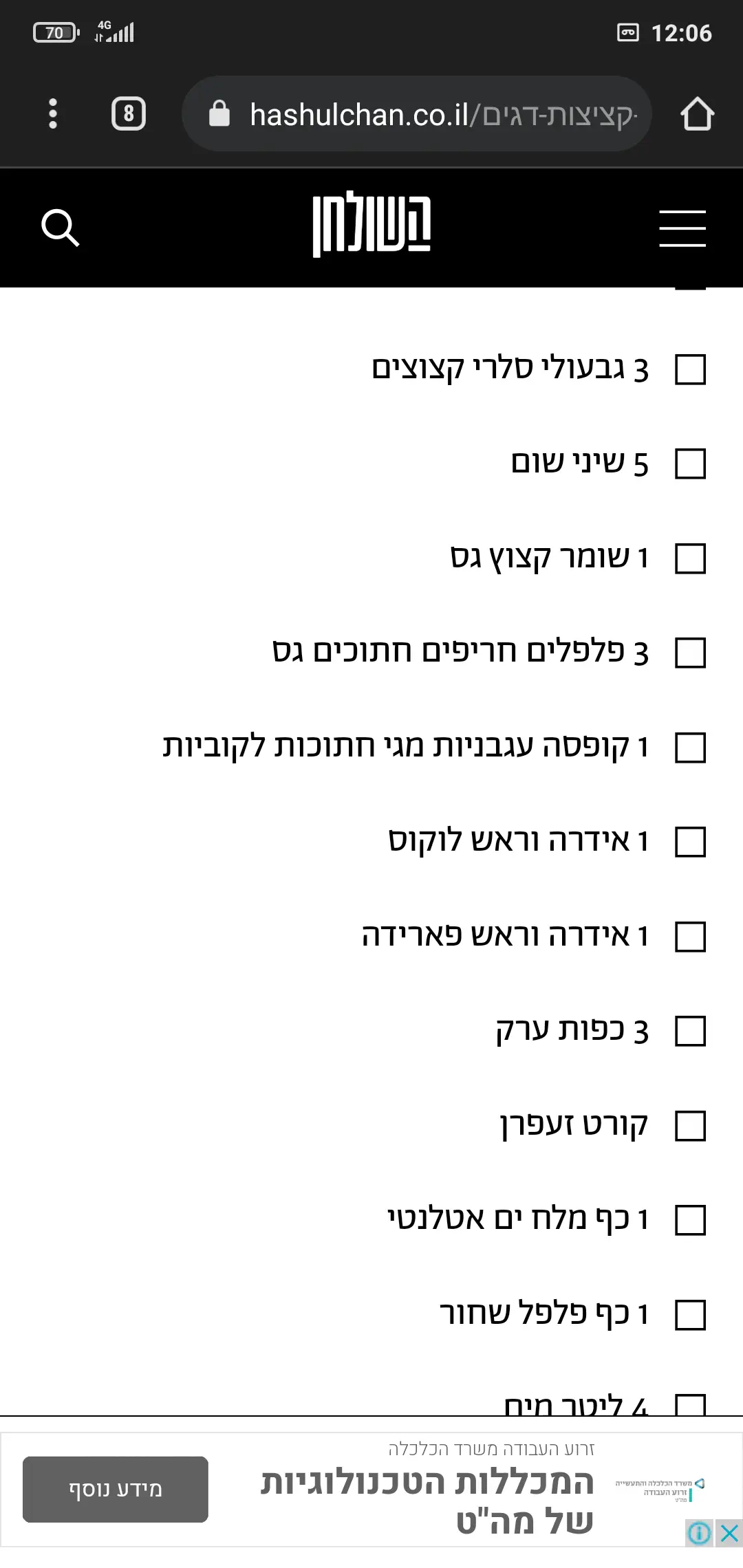The width and height of the screenshot is (743, 1568).
Task: Check the '5 שיני שום' ingredient box
Action: coord(690,464)
